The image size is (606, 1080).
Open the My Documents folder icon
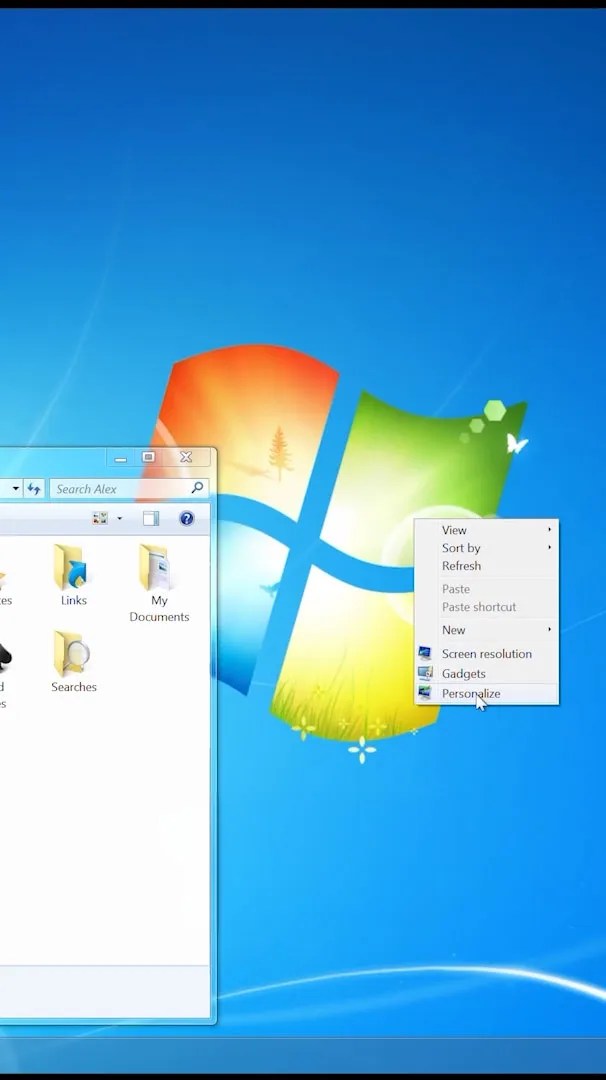coord(155,567)
